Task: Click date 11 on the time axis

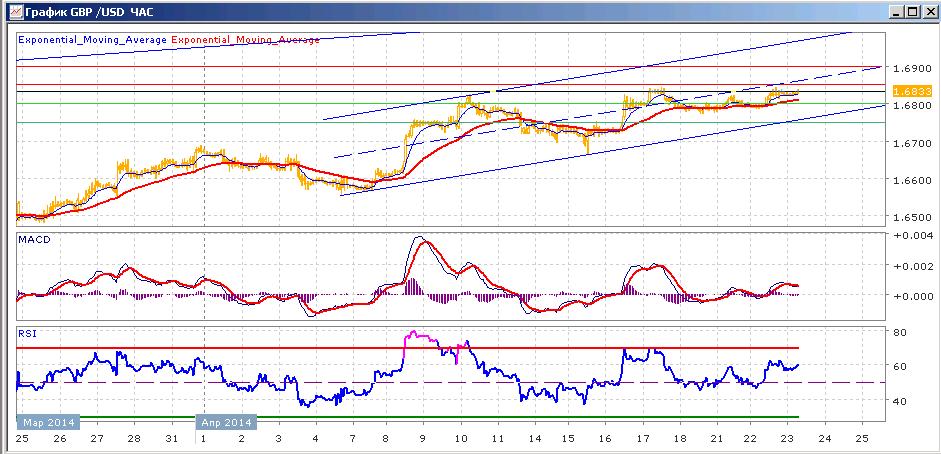Action: pos(498,439)
